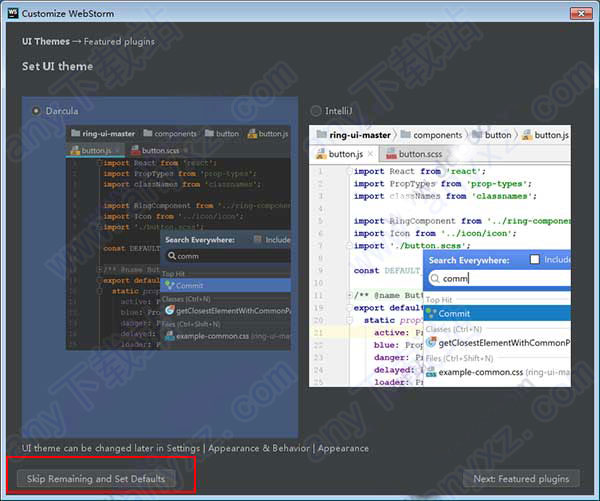Click the ring-ui-master folder icon in IntelliJ preview
Screen dimensions: 600x501
pyautogui.click(x=322, y=134)
